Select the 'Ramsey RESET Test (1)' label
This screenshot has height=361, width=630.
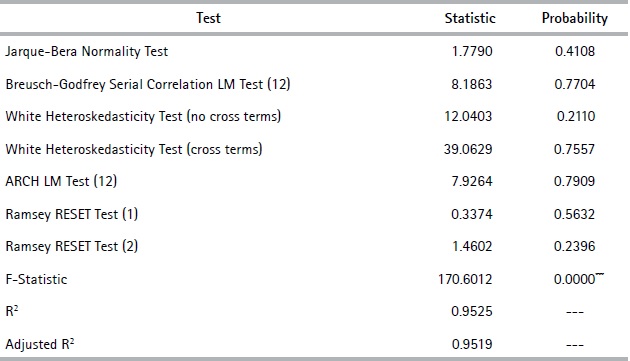coord(72,214)
